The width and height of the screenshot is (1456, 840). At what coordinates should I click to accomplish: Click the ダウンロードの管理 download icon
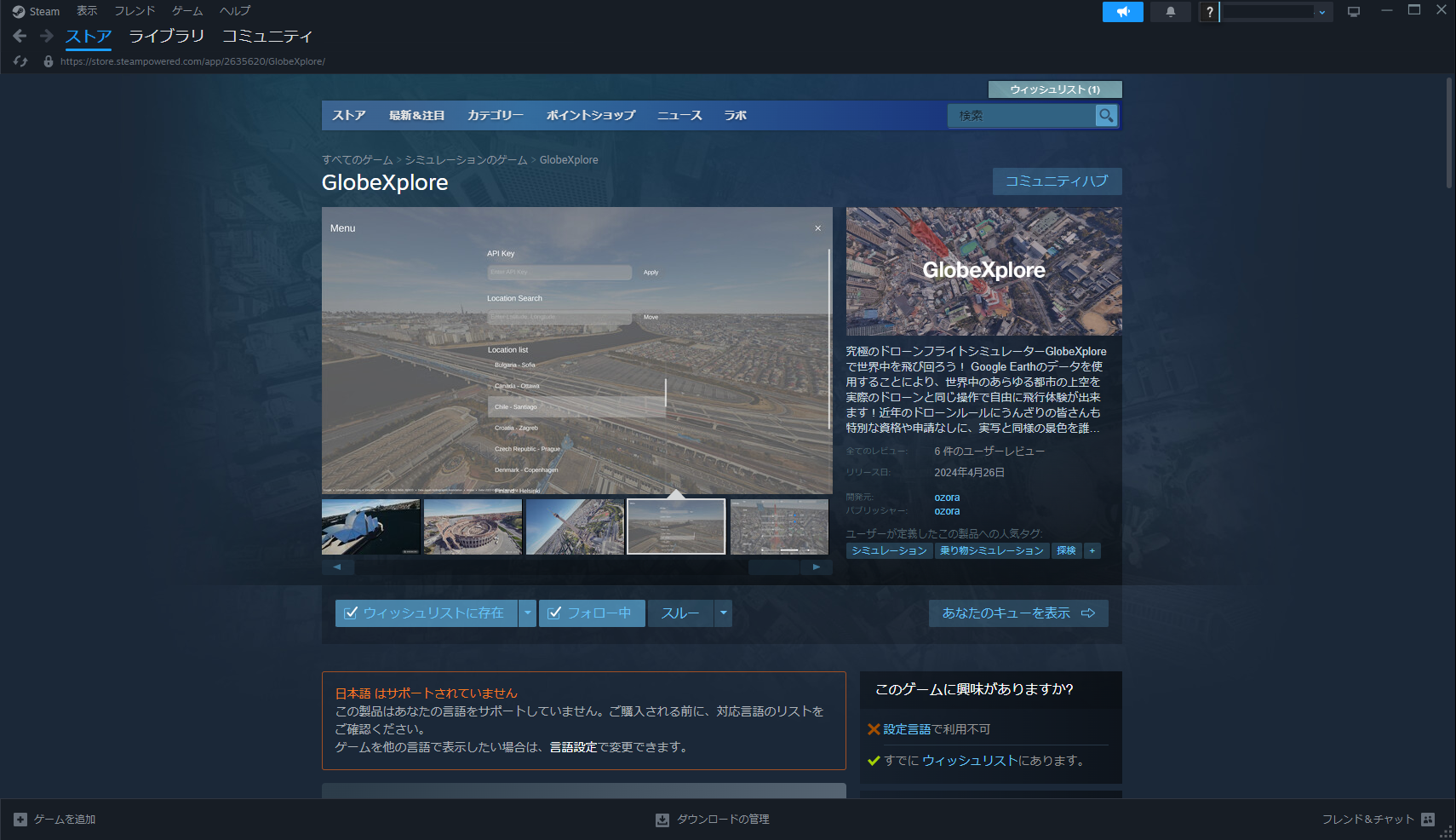(x=662, y=819)
